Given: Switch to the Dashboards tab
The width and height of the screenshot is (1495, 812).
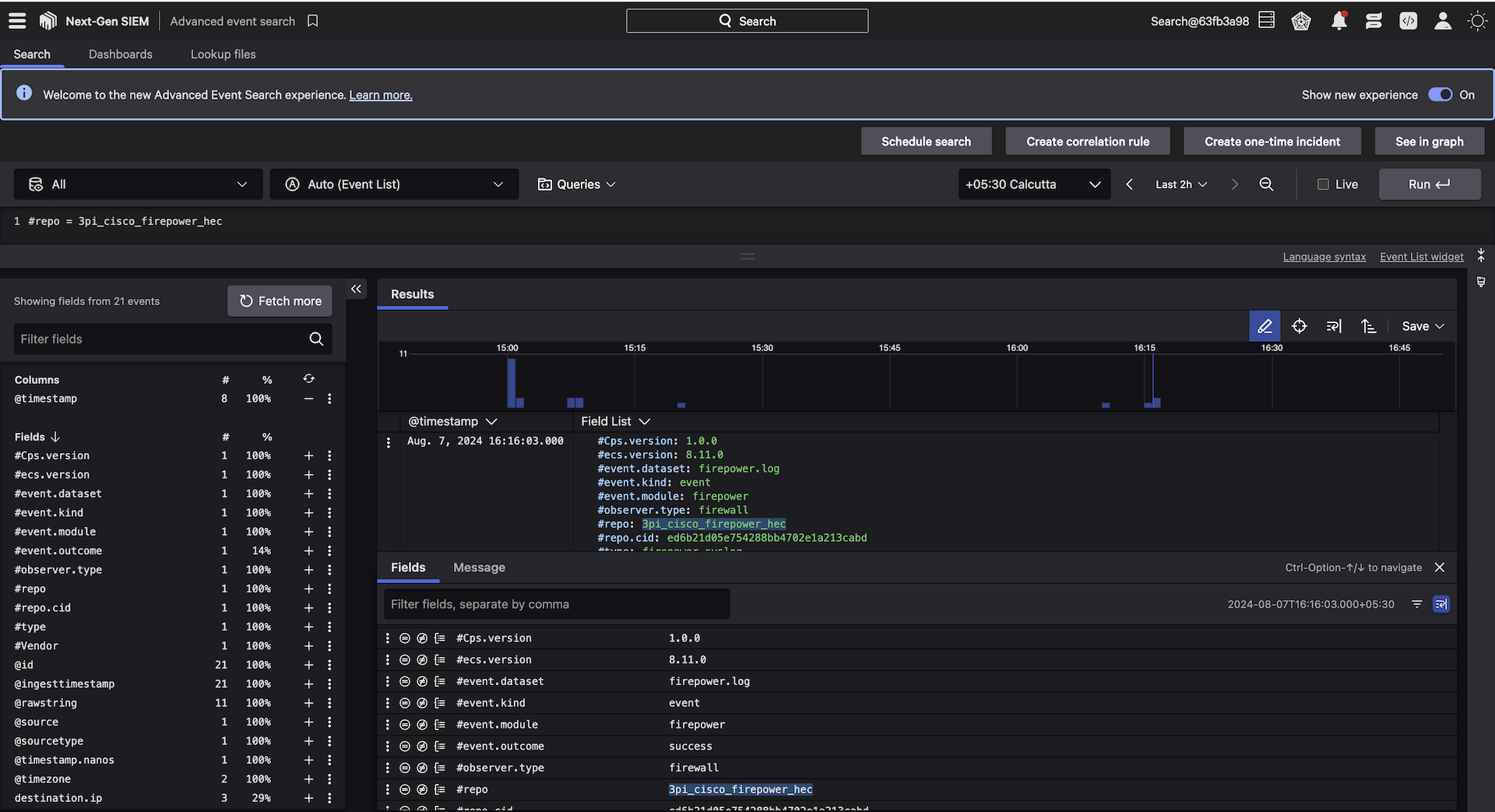Looking at the screenshot, I should [x=121, y=54].
